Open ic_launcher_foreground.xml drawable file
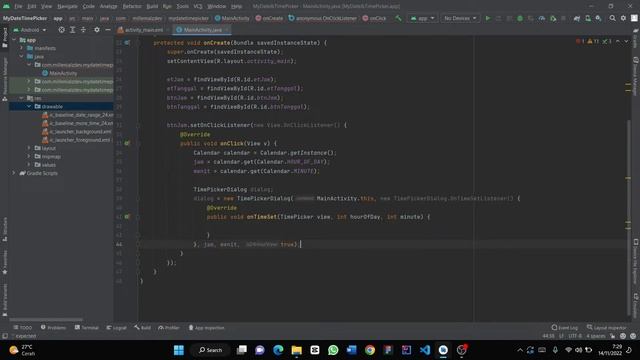640x360 pixels. (76, 140)
